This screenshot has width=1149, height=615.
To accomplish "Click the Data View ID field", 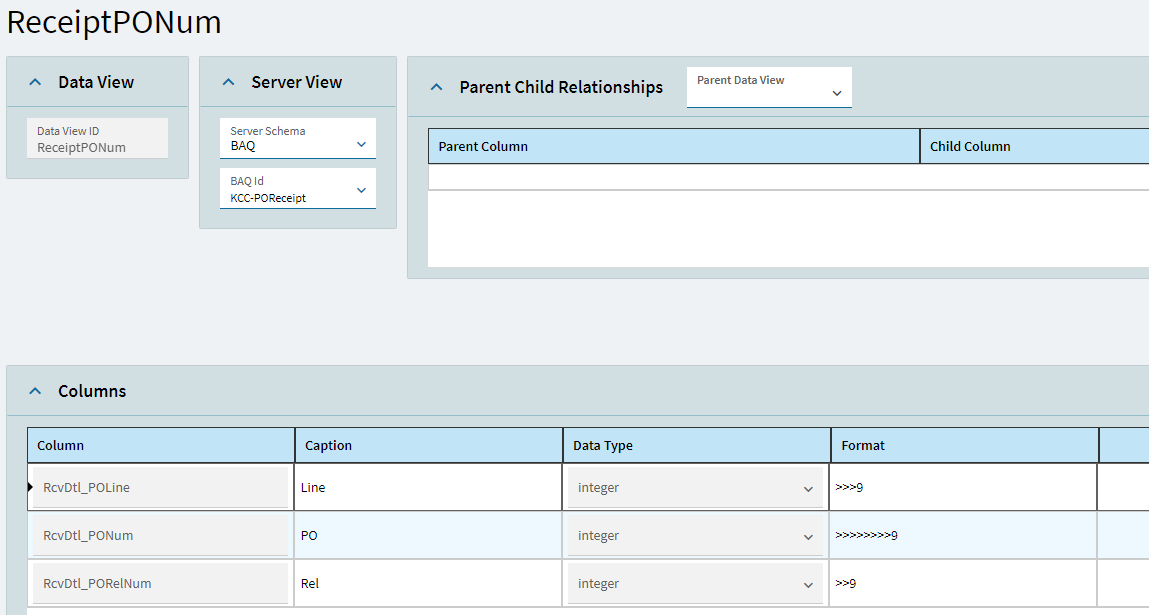I will [97, 139].
